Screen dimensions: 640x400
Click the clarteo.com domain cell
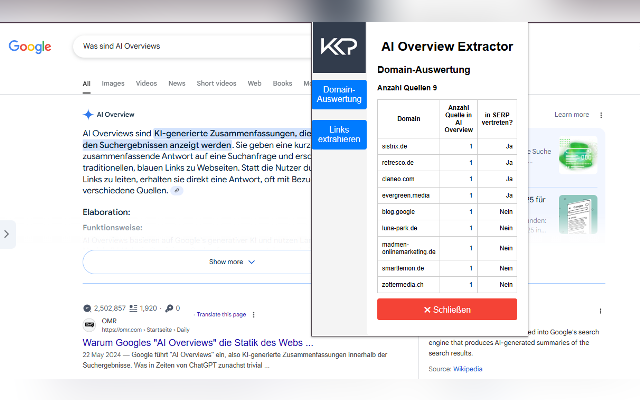click(409, 179)
